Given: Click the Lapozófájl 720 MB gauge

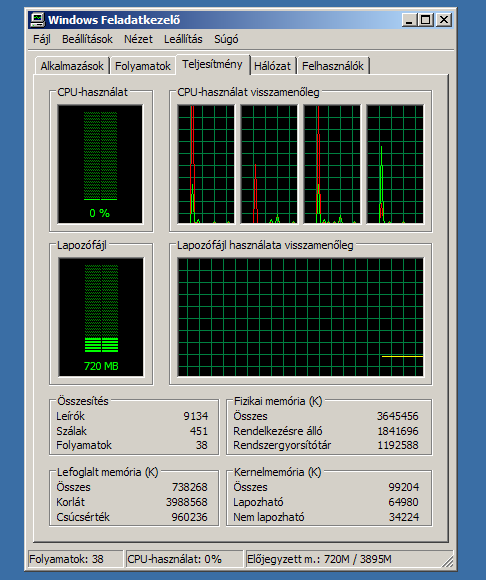Looking at the screenshot, I should [101, 317].
